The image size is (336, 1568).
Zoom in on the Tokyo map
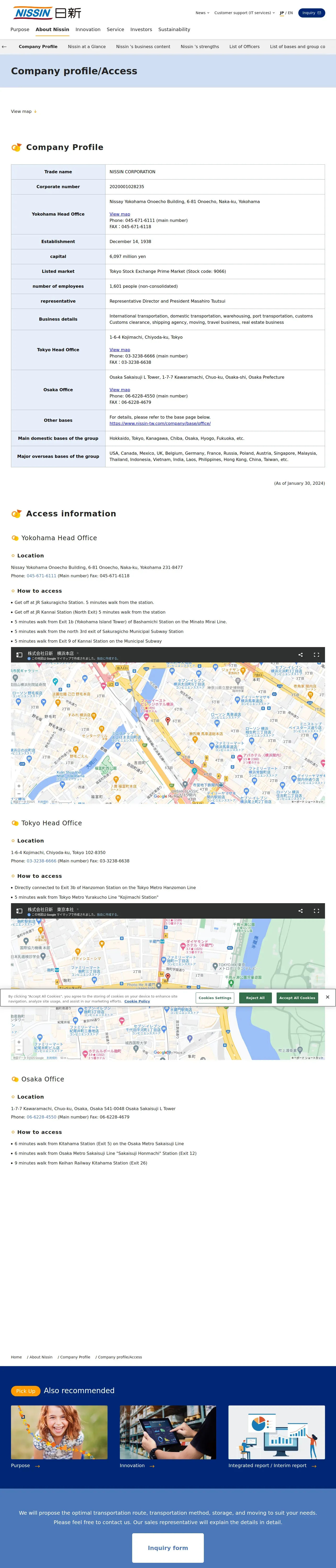(x=19, y=1042)
